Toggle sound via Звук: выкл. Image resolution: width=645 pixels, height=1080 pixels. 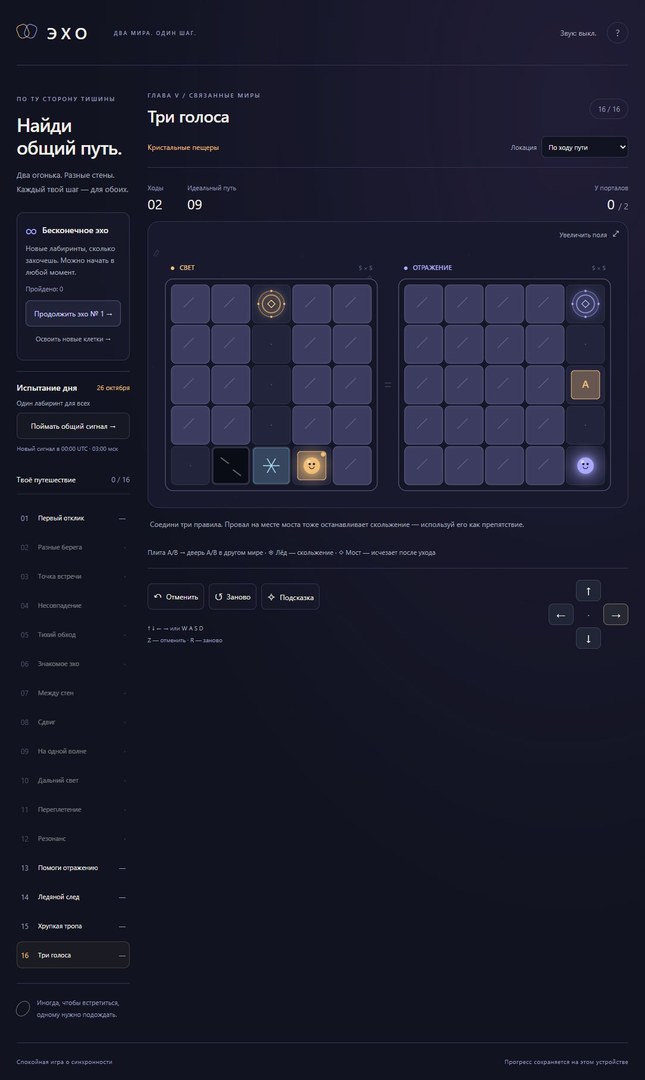[577, 33]
